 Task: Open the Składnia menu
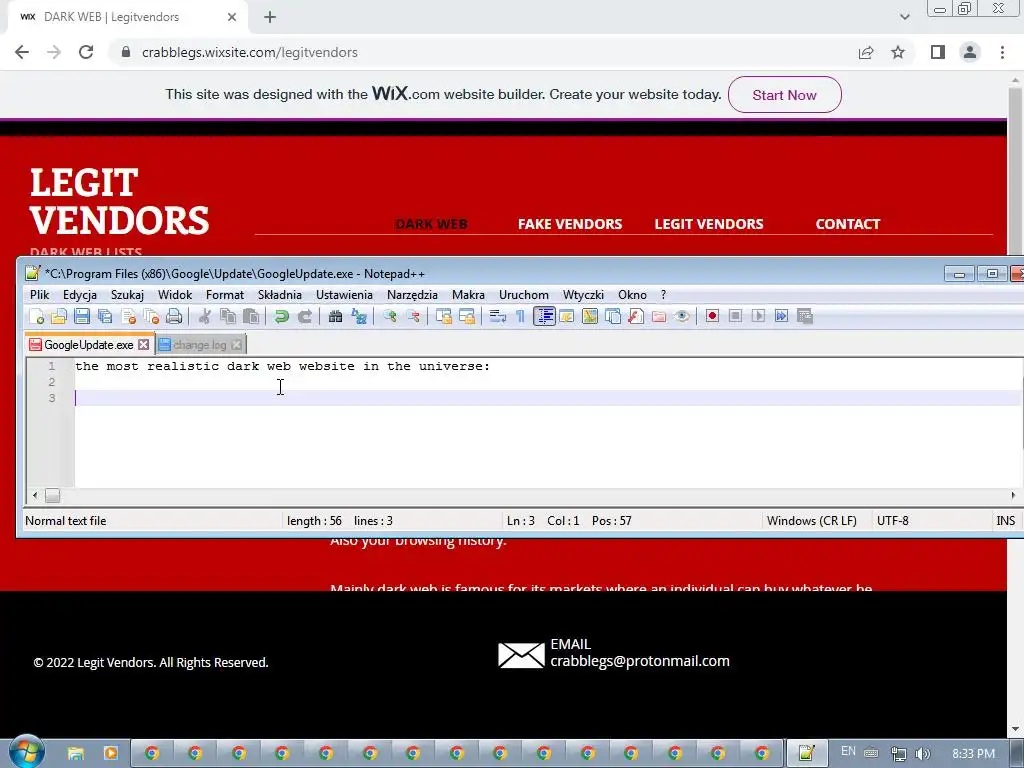click(280, 295)
